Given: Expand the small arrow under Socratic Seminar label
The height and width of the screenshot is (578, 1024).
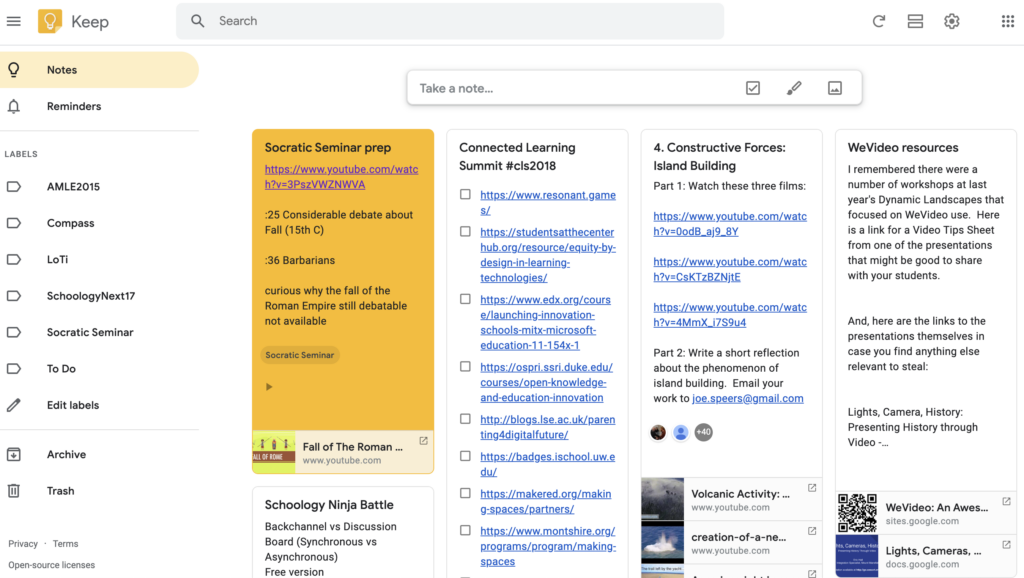Looking at the screenshot, I should point(269,387).
